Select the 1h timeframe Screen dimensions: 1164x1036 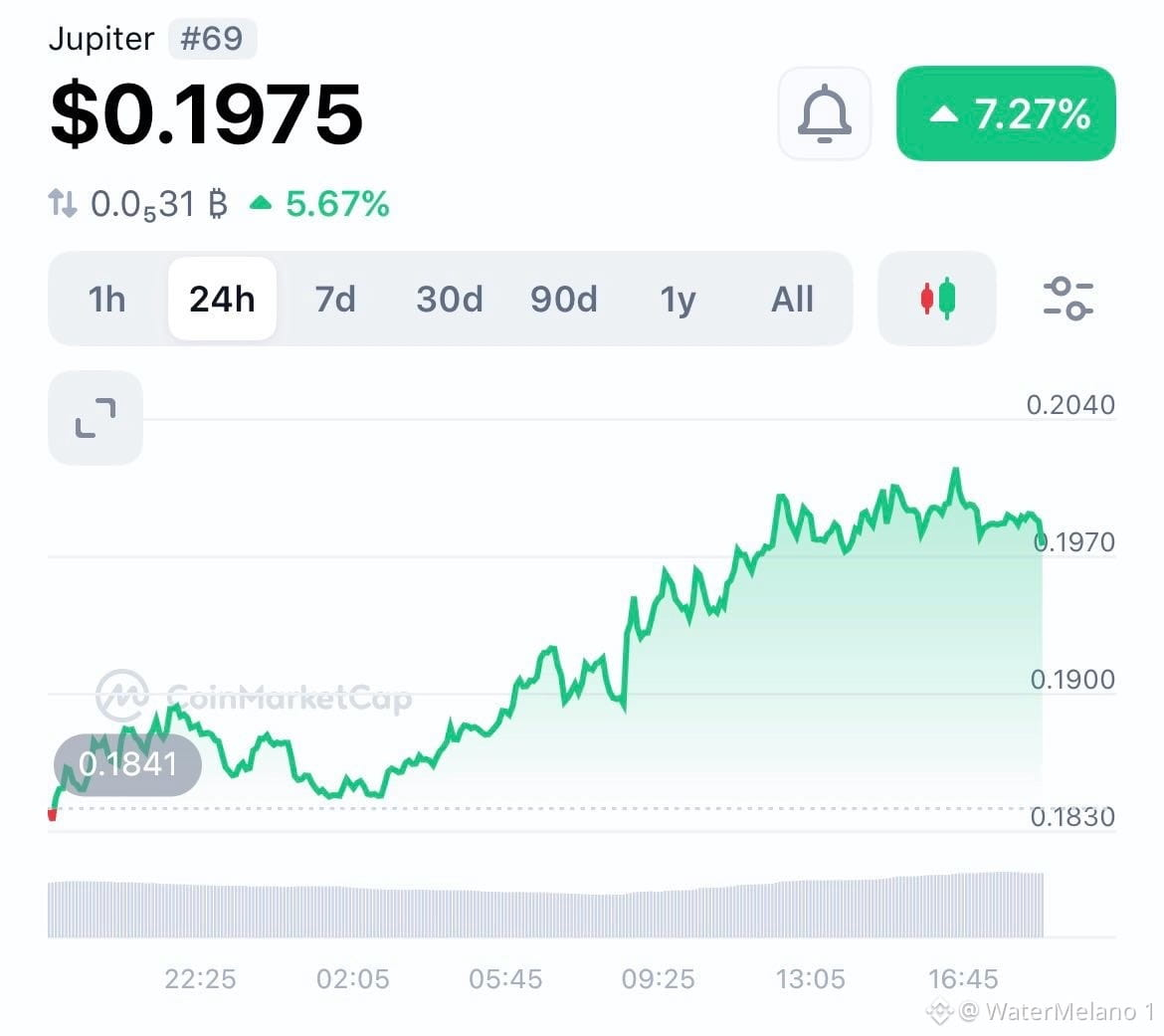106,299
